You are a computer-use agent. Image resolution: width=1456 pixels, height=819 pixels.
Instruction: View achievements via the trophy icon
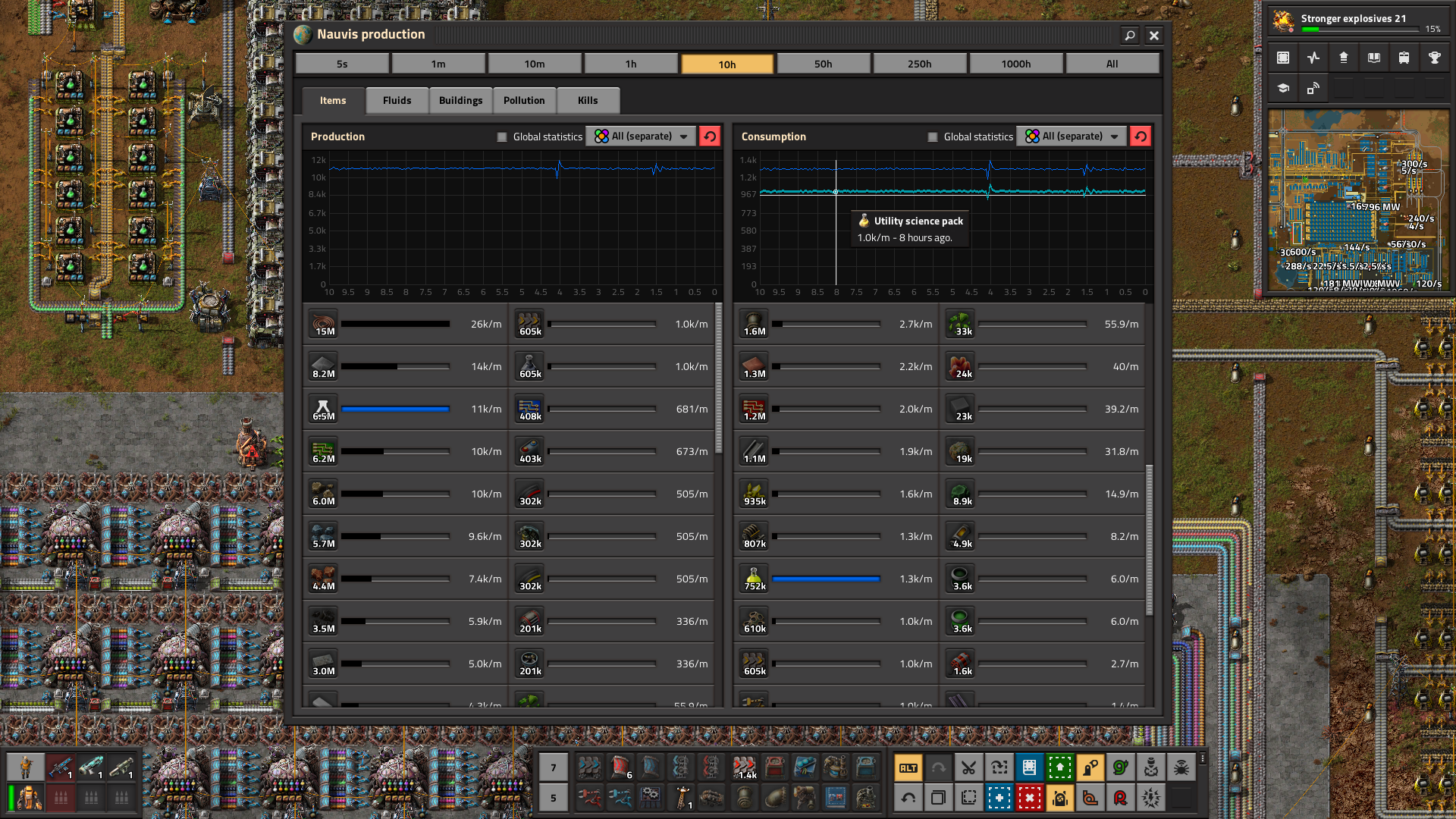click(1434, 58)
